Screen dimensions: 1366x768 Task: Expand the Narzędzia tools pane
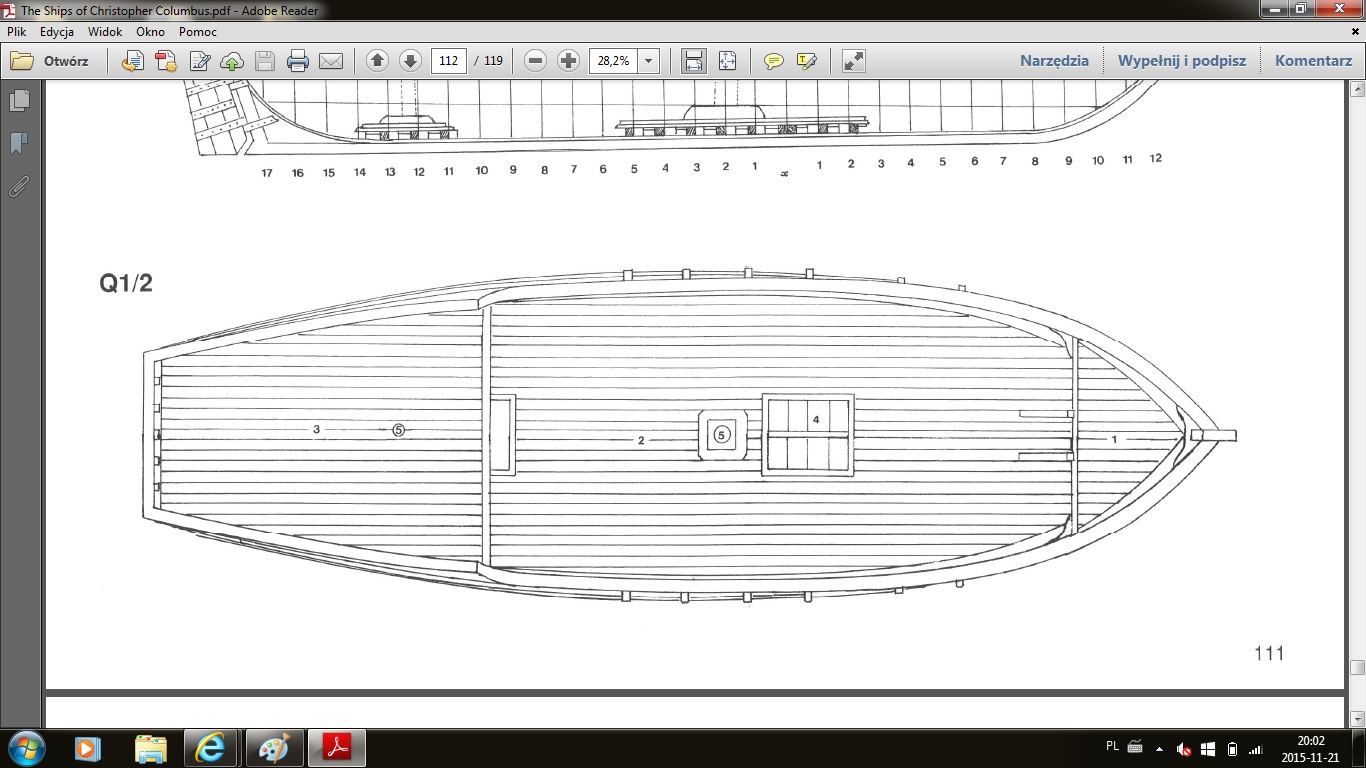(x=1054, y=61)
